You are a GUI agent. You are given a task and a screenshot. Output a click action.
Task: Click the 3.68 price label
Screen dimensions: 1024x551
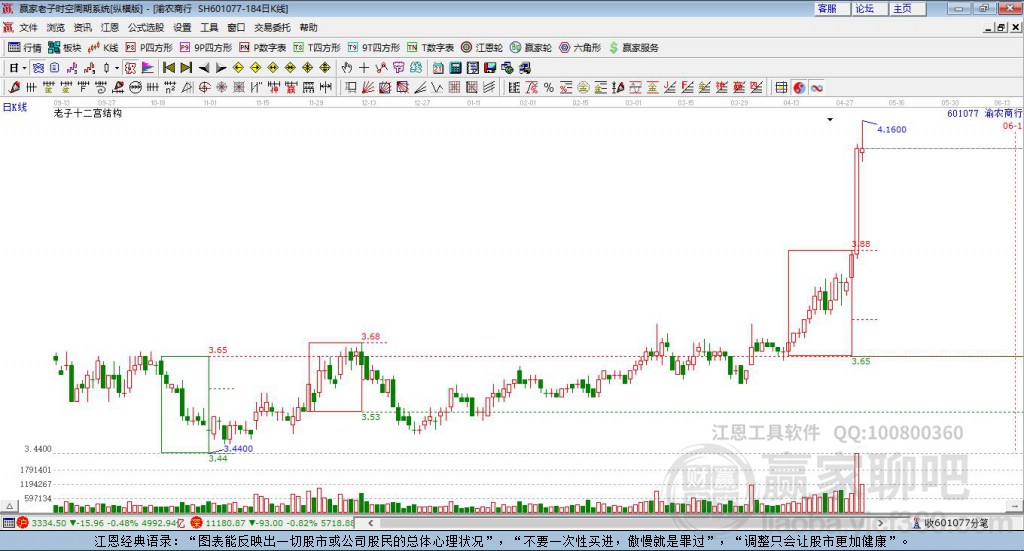tap(370, 337)
